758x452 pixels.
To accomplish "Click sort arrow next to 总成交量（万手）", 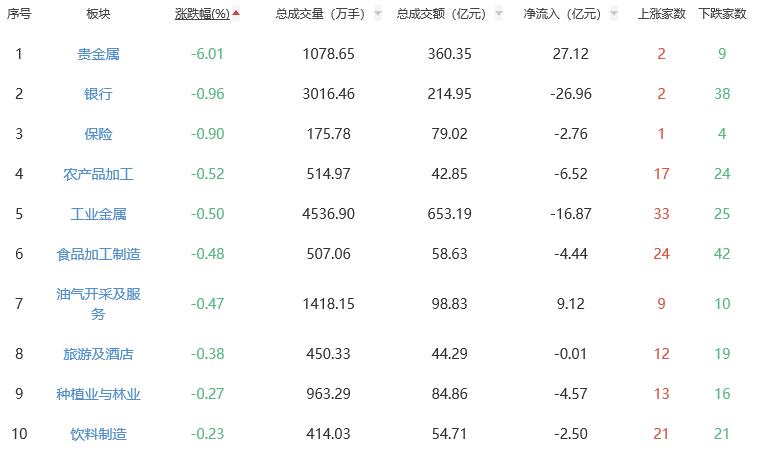I will (x=378, y=14).
